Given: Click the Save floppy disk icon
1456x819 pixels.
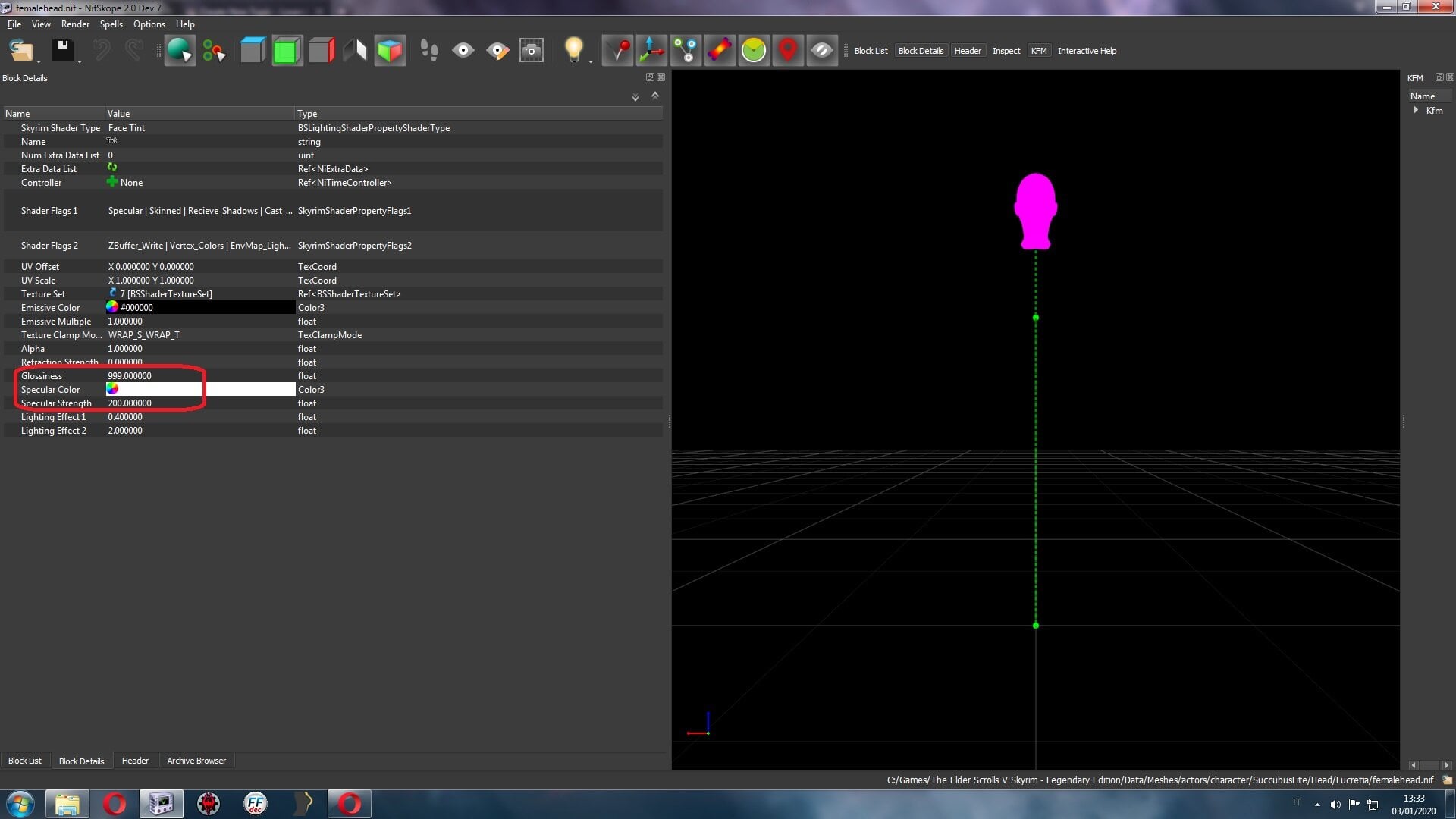Looking at the screenshot, I should point(62,50).
